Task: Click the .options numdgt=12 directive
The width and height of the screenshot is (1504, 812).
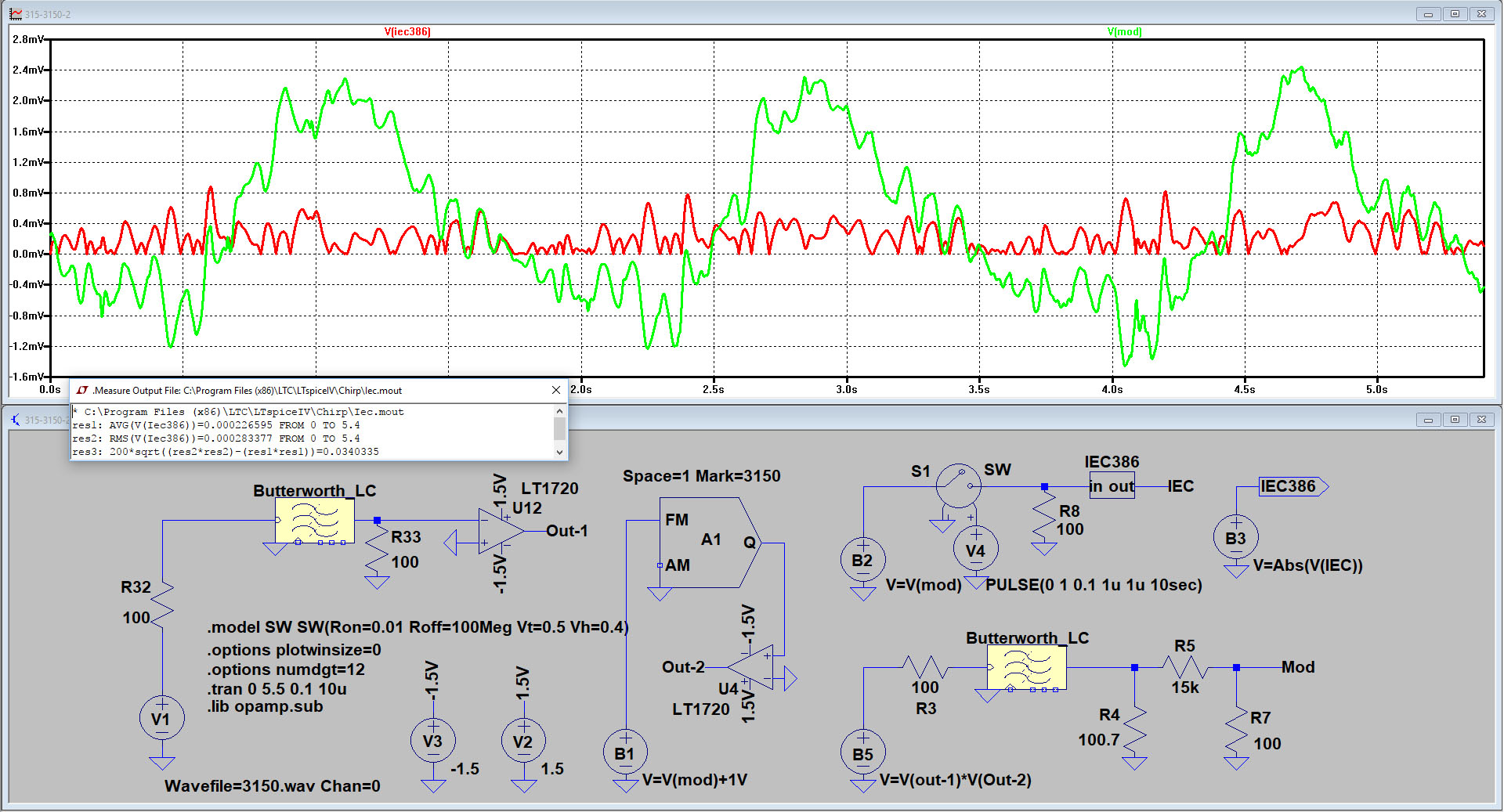Action: [x=286, y=669]
